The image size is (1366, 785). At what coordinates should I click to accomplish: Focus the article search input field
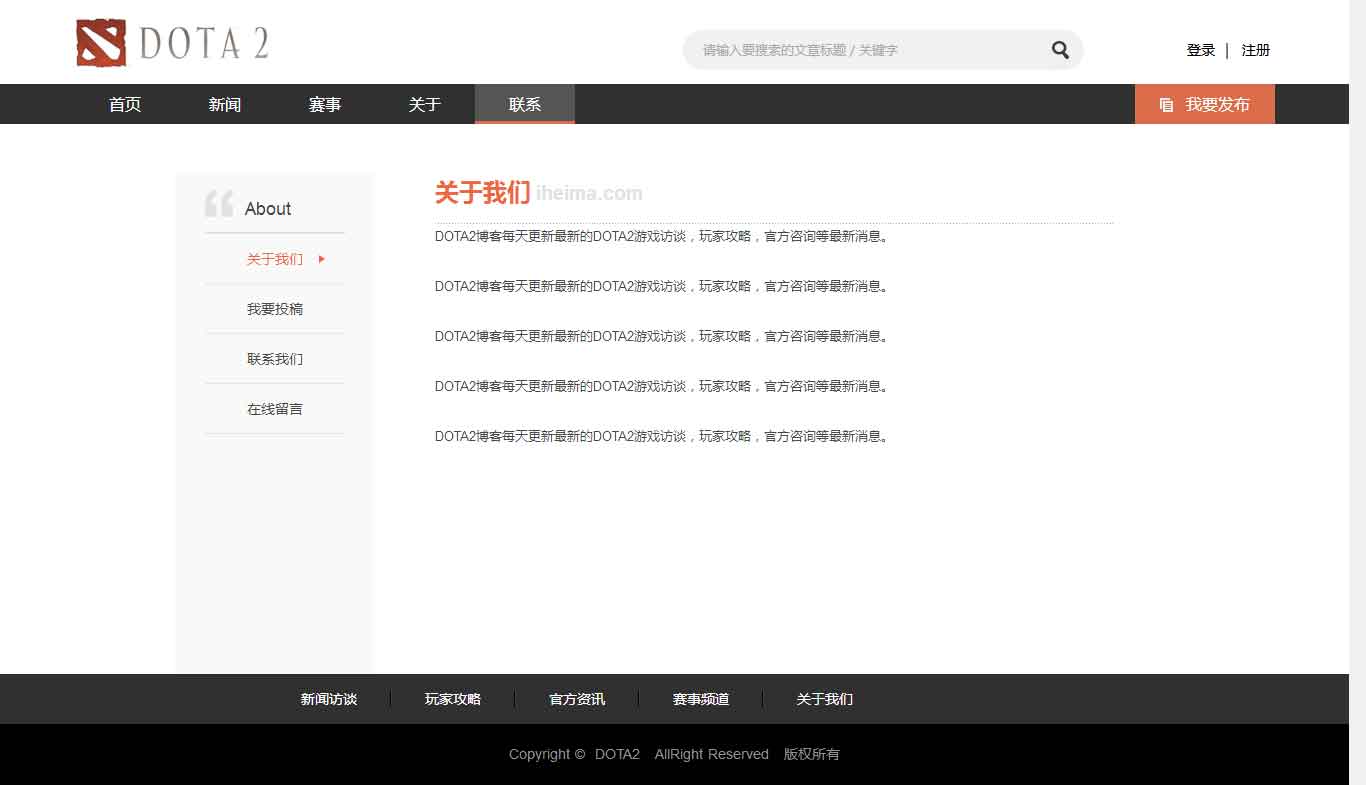pos(865,50)
